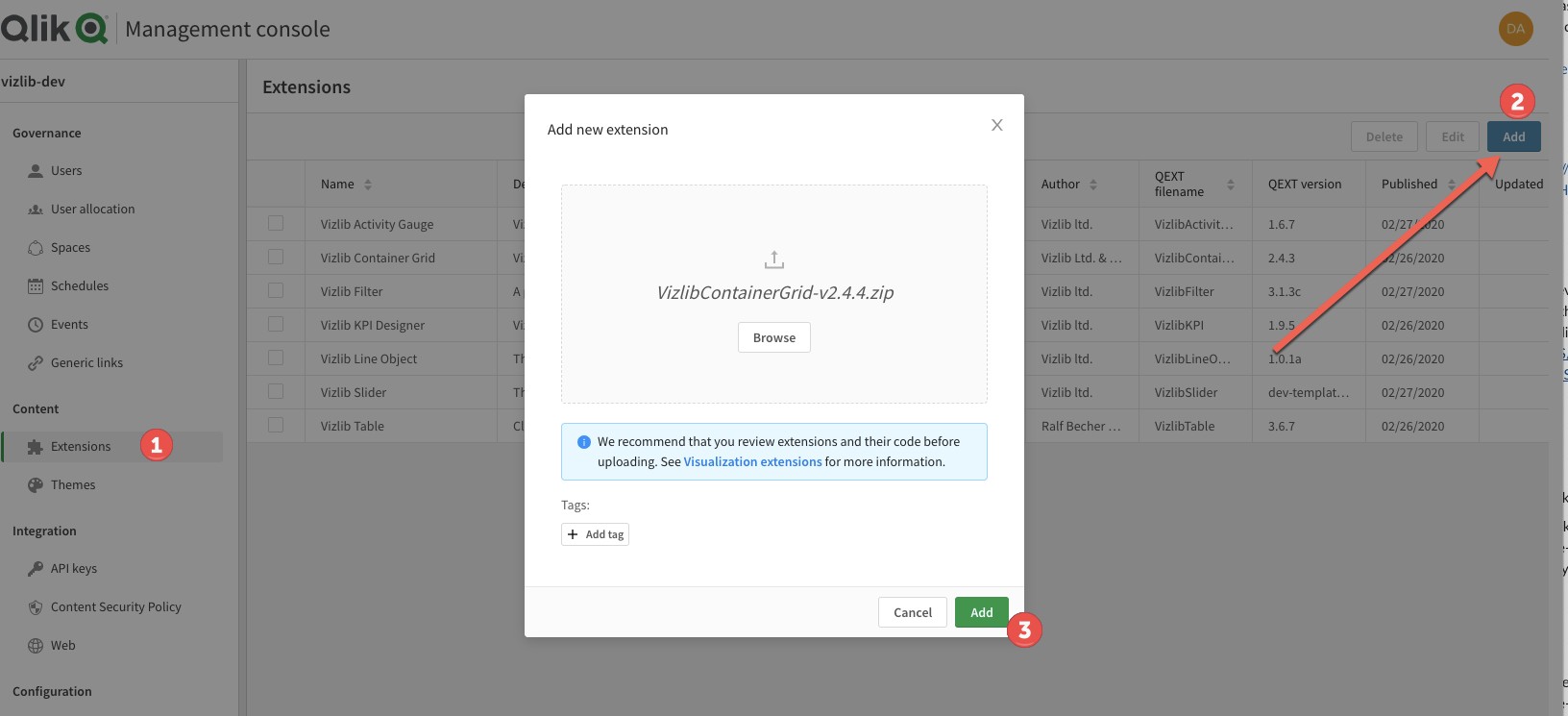Click the dev-templat… version cell
Screen dimensions: 1568x716
point(1309,393)
